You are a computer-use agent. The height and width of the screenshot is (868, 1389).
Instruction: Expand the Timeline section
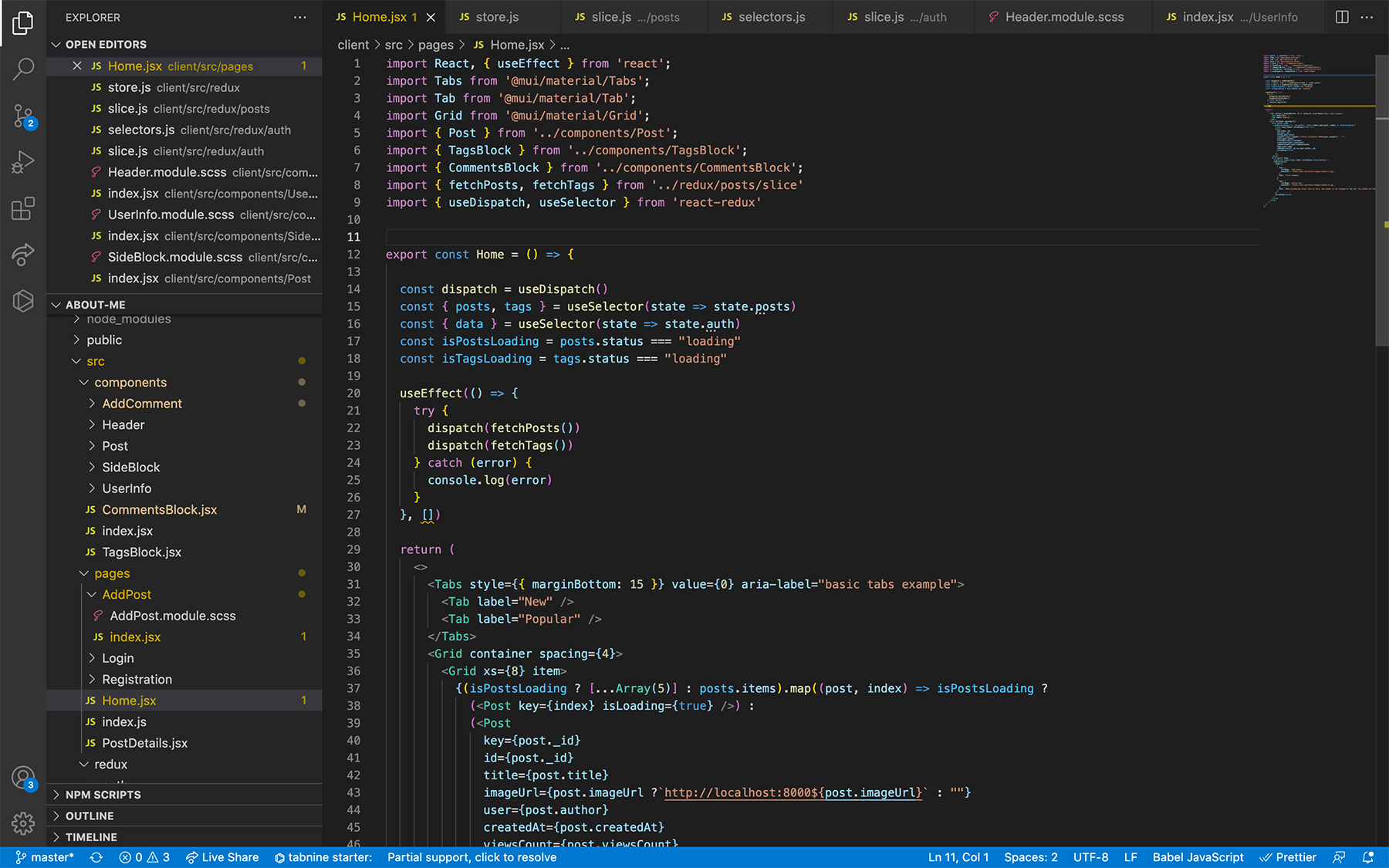(184, 837)
